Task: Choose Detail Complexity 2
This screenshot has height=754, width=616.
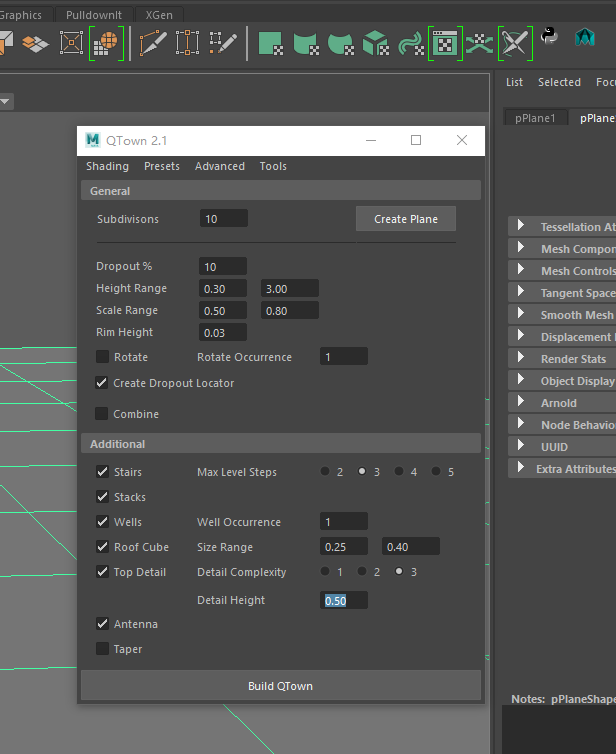Action: pyautogui.click(x=362, y=571)
